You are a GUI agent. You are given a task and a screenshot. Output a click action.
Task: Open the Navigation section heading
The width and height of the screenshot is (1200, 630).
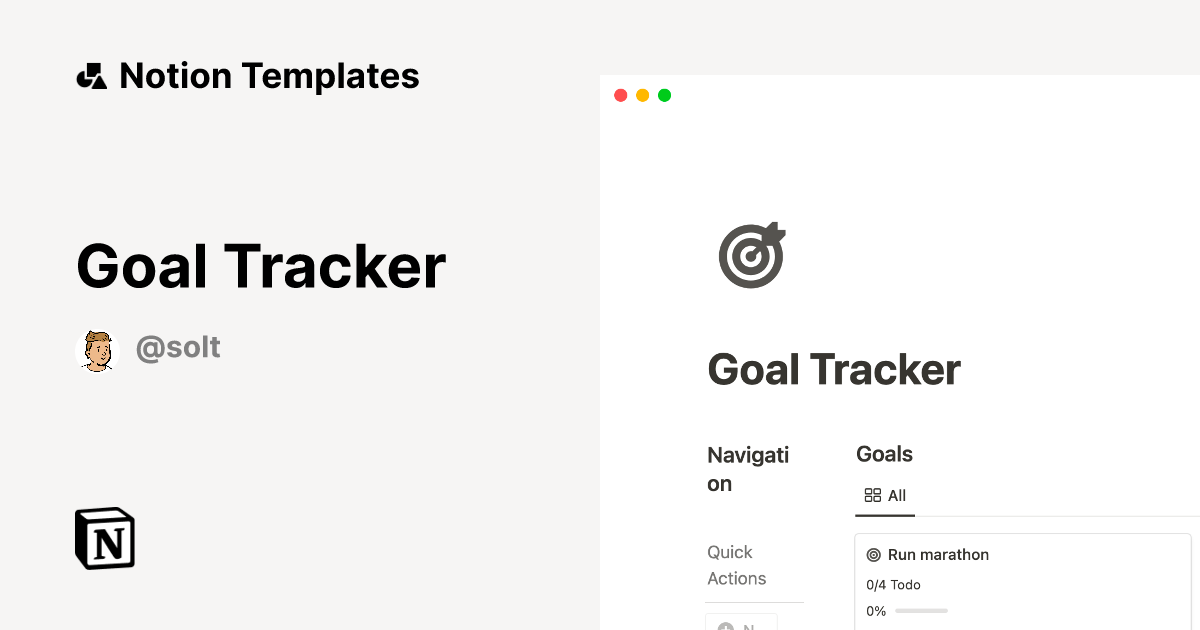[748, 469]
